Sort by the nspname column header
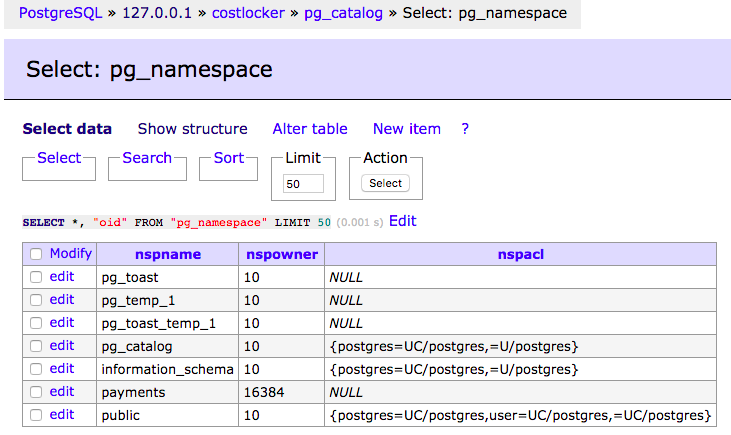Viewport: 731px width, 435px height. tap(168, 254)
